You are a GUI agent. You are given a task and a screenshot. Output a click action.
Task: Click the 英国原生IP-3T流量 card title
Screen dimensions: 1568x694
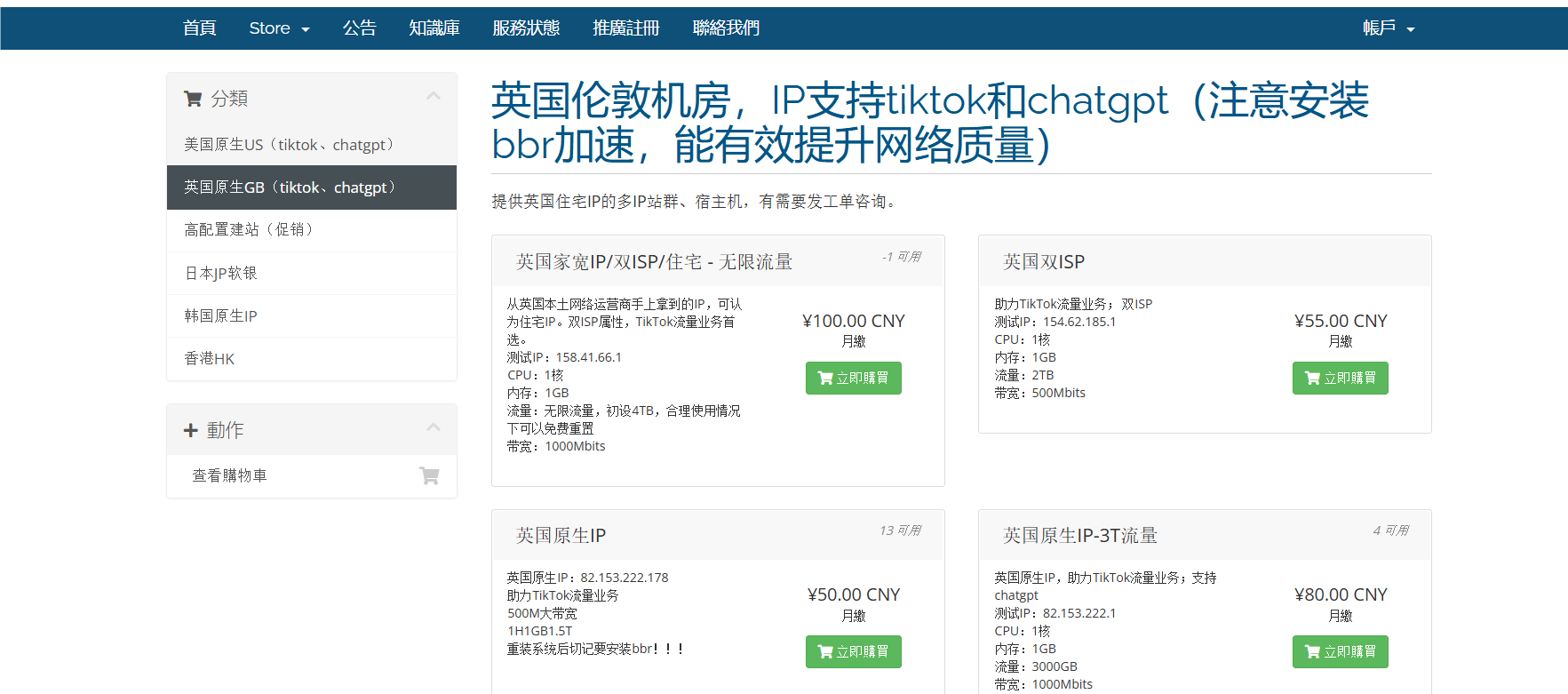tap(1080, 536)
